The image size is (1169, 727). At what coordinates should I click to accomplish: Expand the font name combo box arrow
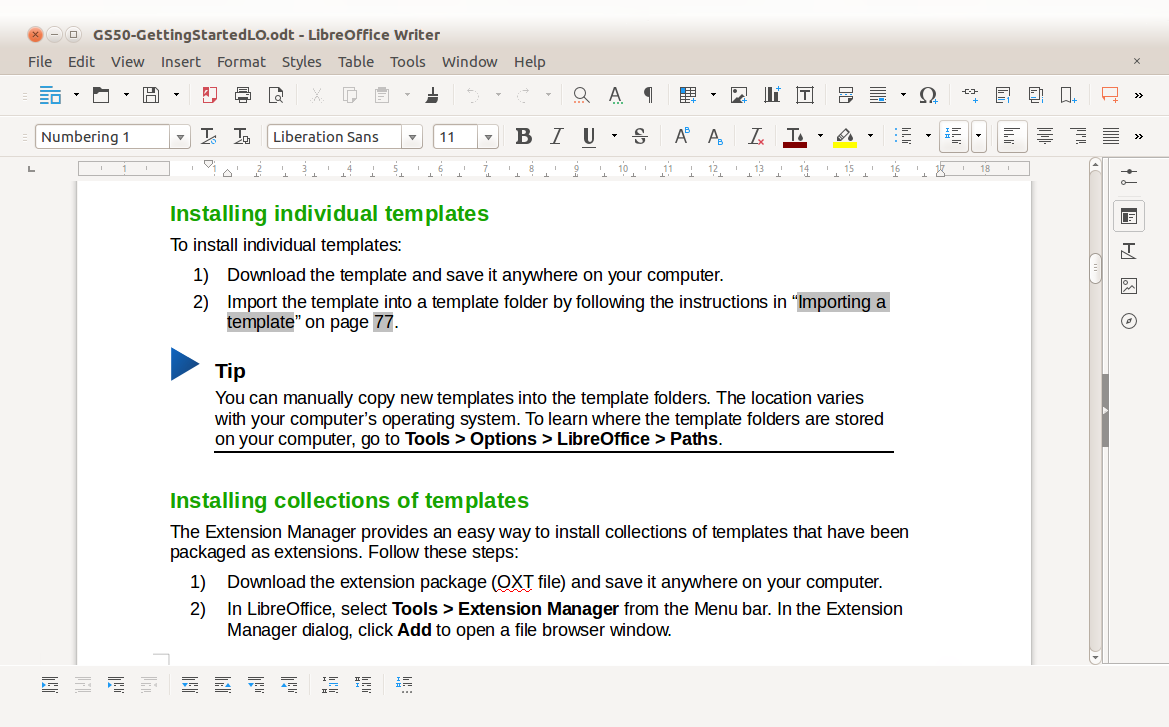click(412, 136)
